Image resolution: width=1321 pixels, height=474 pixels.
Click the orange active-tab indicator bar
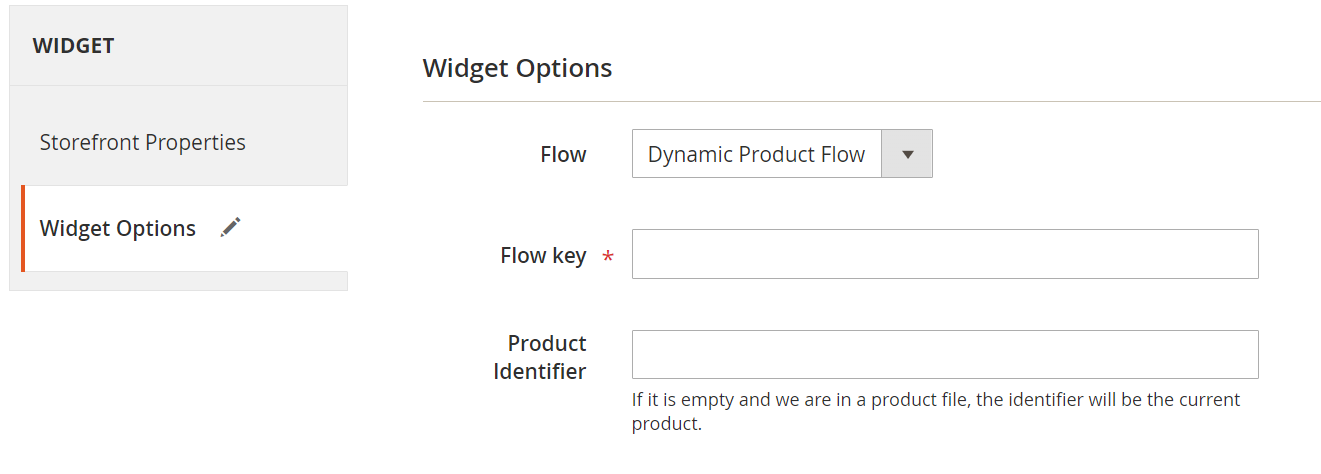pos(22,228)
